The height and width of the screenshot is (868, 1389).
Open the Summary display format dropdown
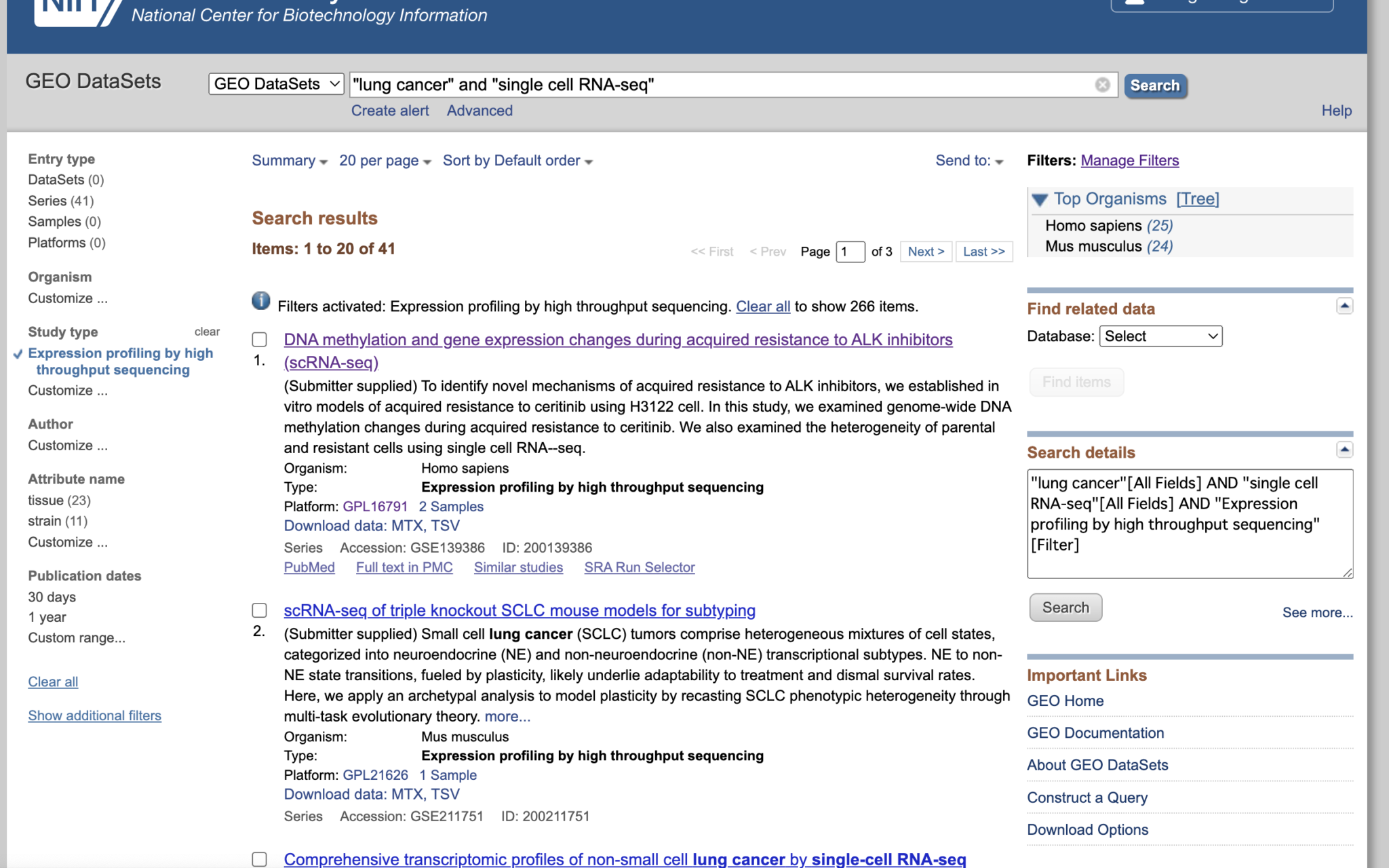288,161
